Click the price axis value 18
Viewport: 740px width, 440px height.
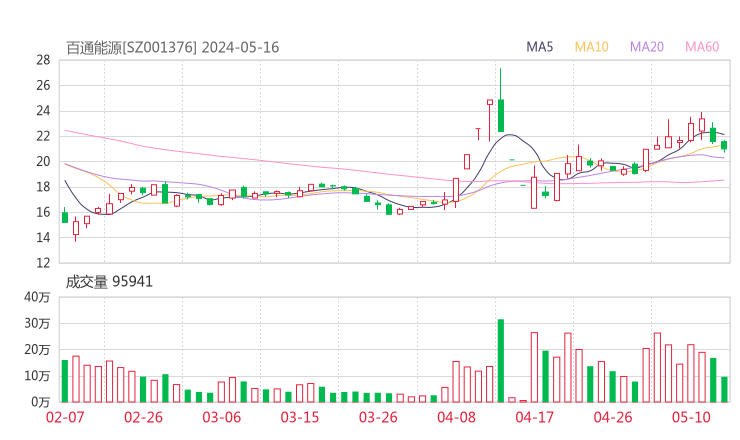click(x=43, y=187)
